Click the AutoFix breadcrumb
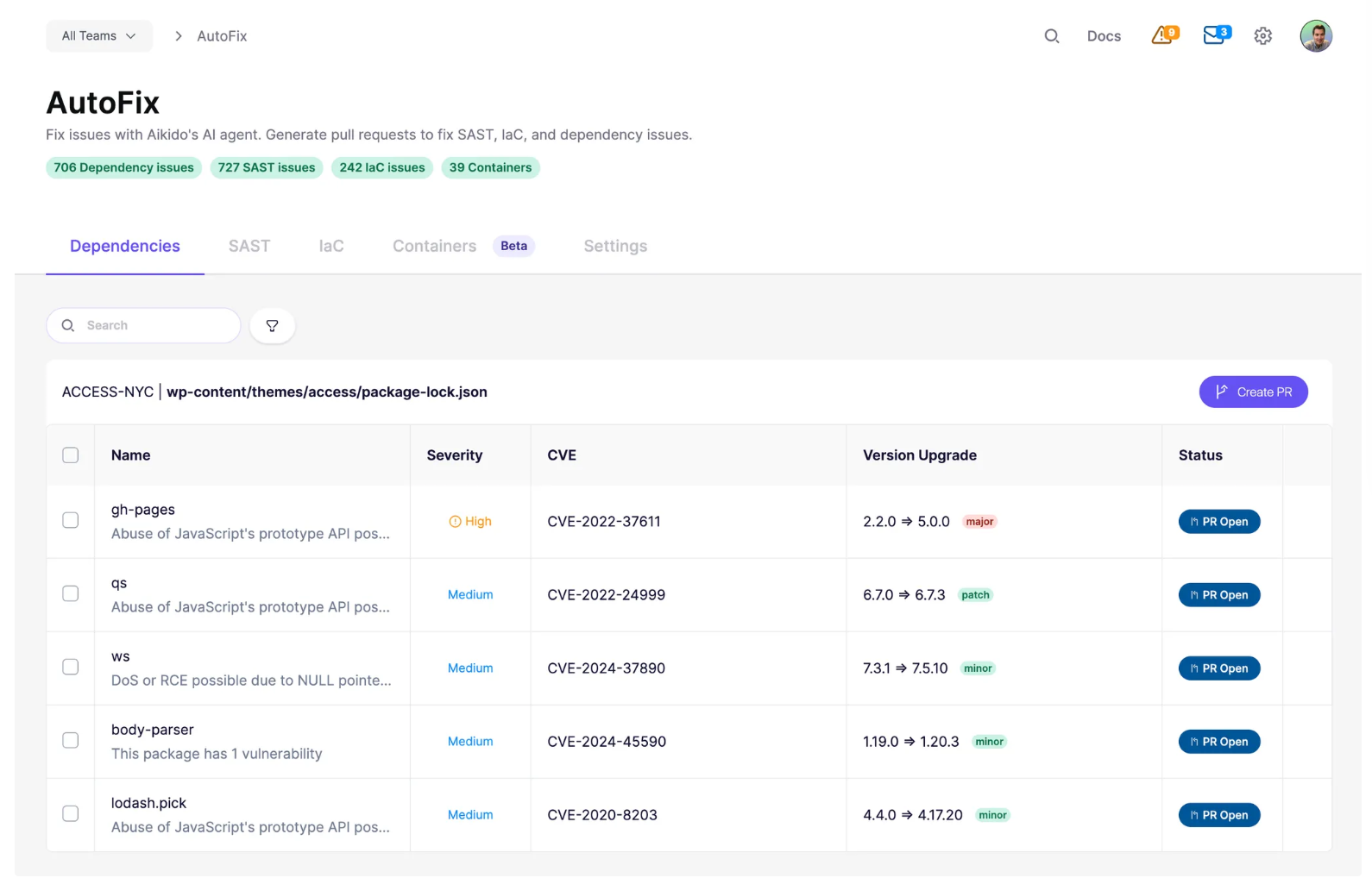The height and width of the screenshot is (878, 1372). [222, 36]
